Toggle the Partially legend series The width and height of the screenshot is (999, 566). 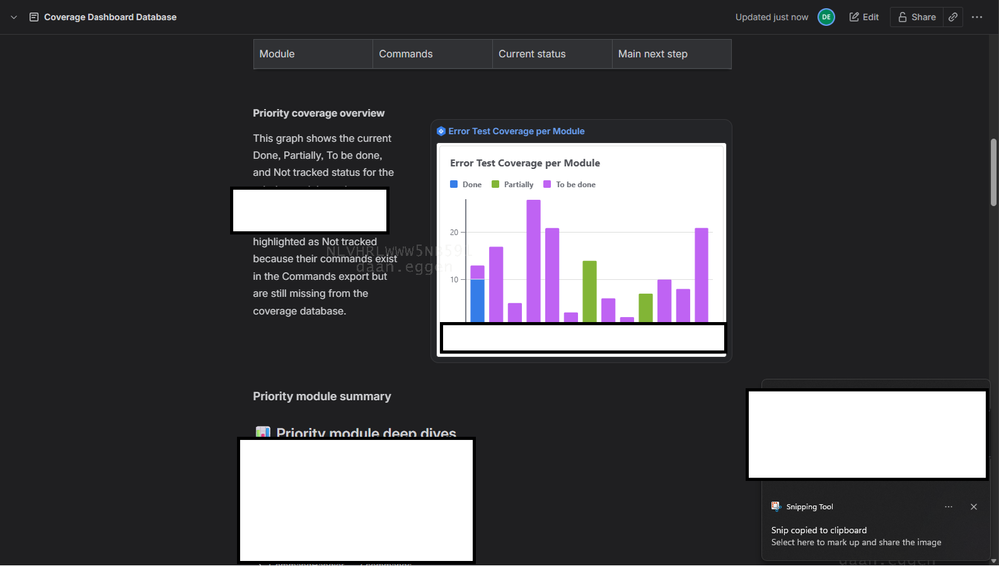pyautogui.click(x=512, y=184)
